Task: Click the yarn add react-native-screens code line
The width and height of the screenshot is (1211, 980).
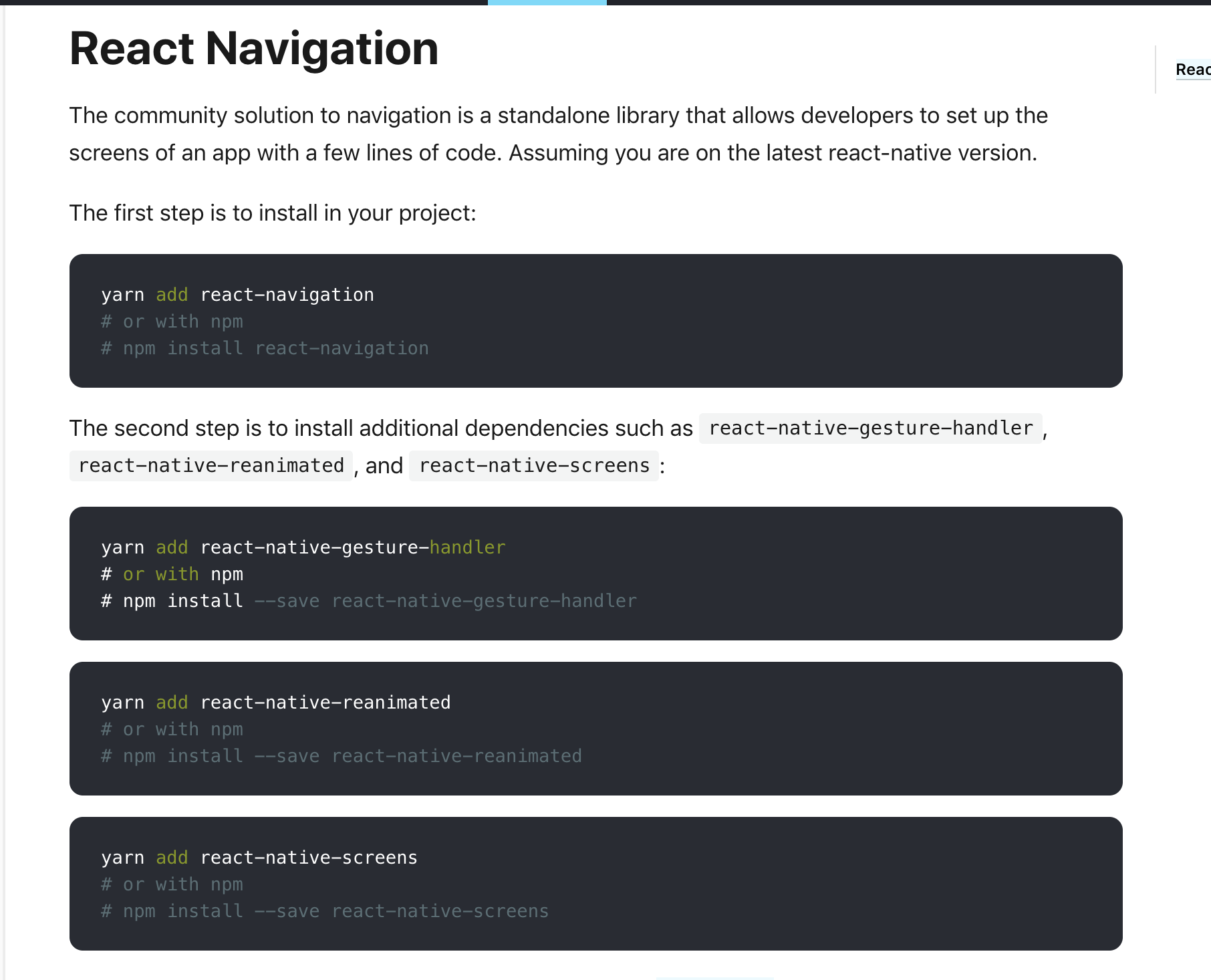Action: pyautogui.click(x=259, y=858)
